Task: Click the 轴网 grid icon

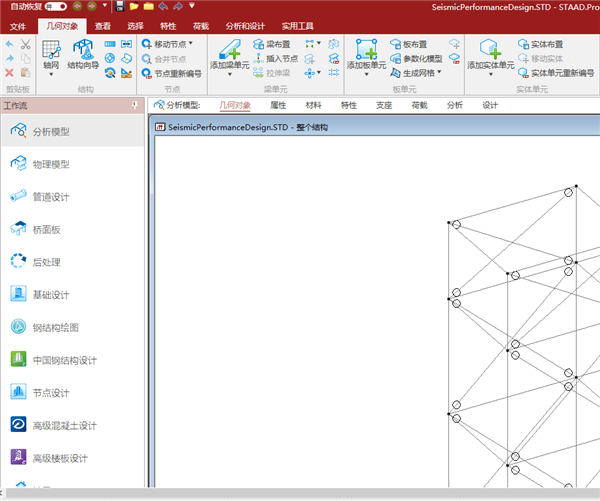Action: [51, 49]
